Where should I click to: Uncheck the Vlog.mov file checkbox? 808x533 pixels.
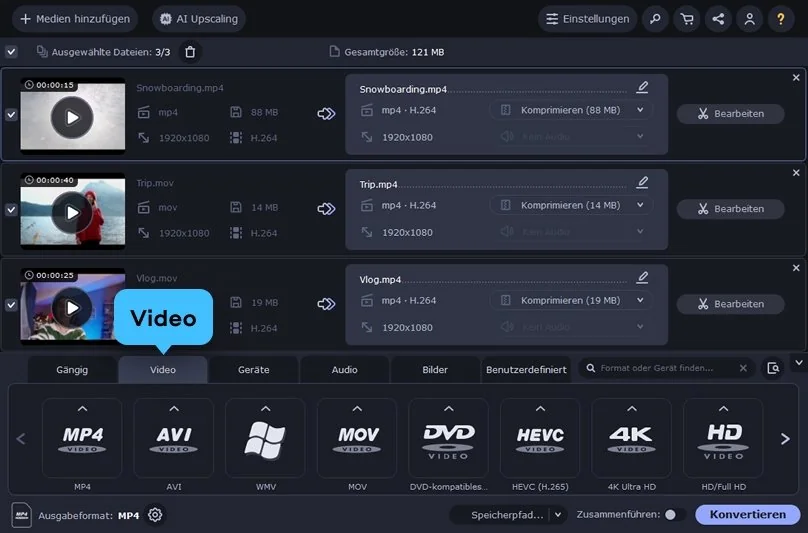11,305
